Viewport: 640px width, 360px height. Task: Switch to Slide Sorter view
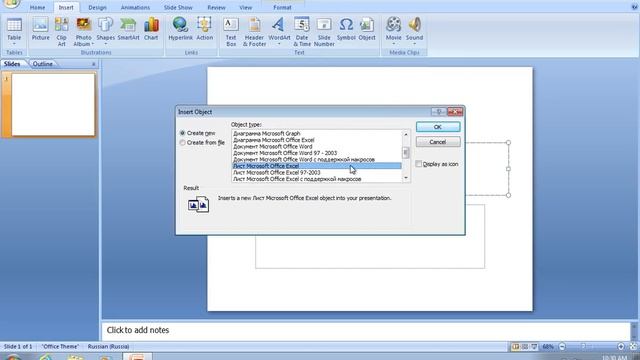525,347
